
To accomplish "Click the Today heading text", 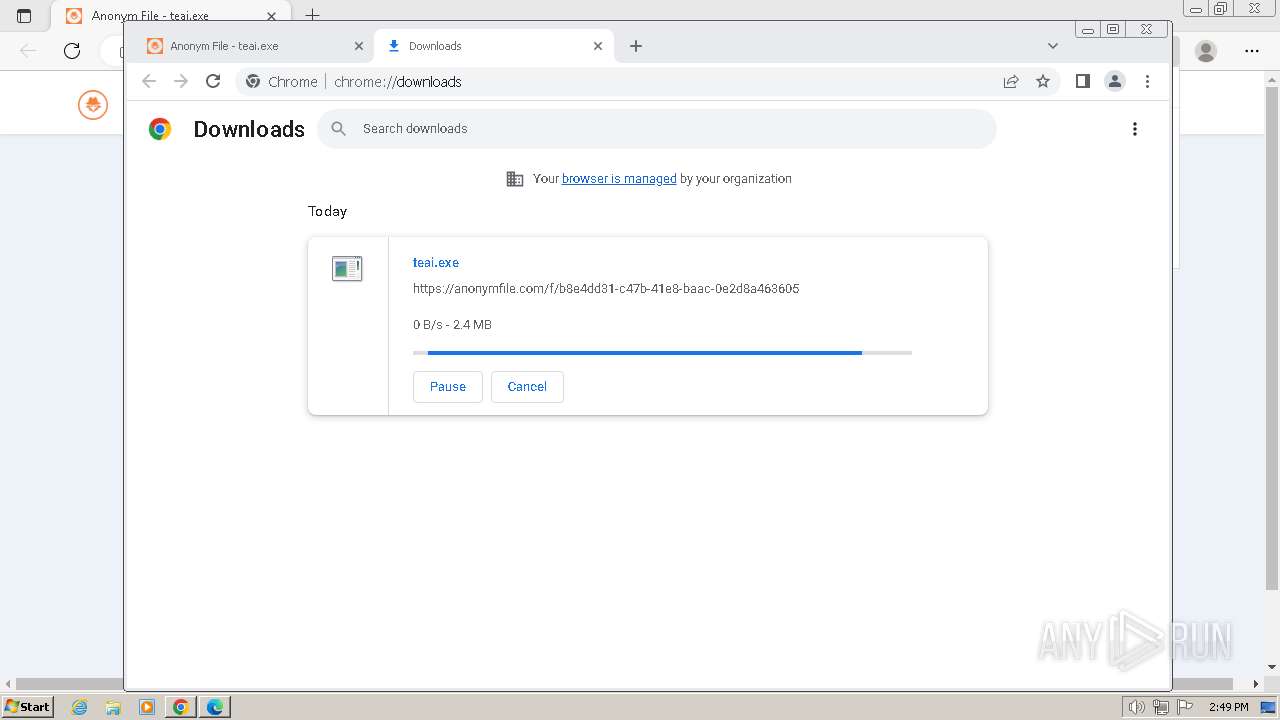I will click(327, 212).
